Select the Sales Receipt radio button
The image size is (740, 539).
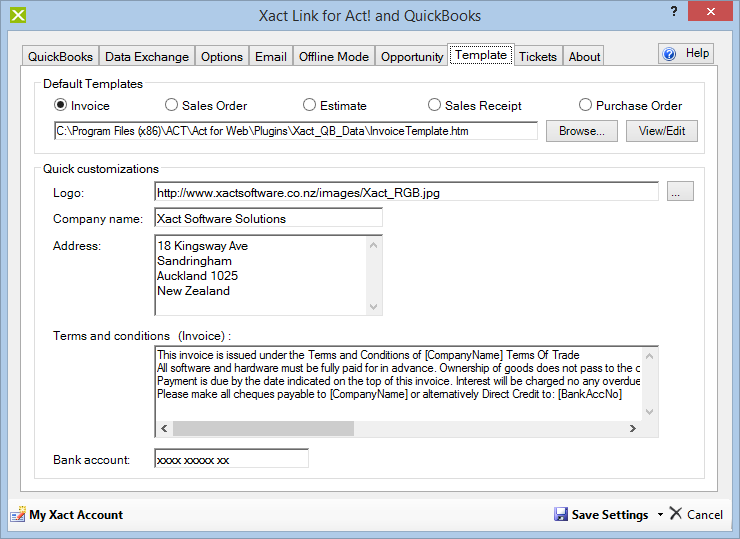[434, 105]
